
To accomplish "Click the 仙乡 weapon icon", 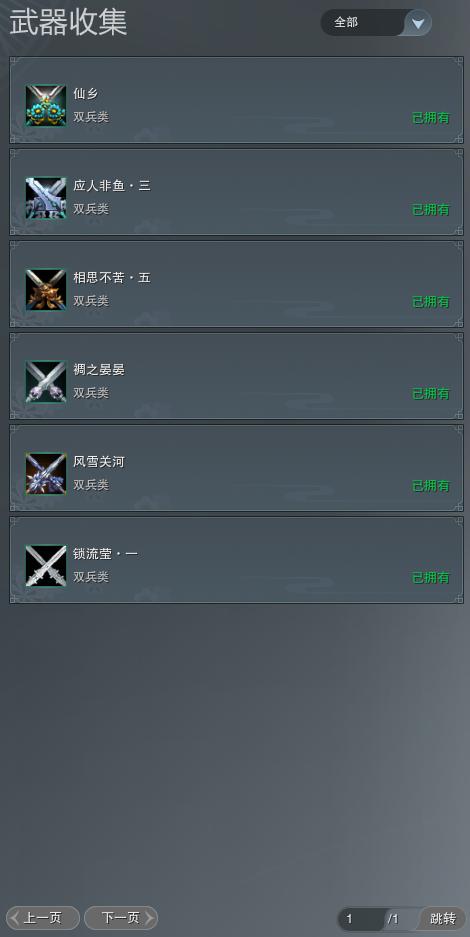I will click(x=46, y=106).
